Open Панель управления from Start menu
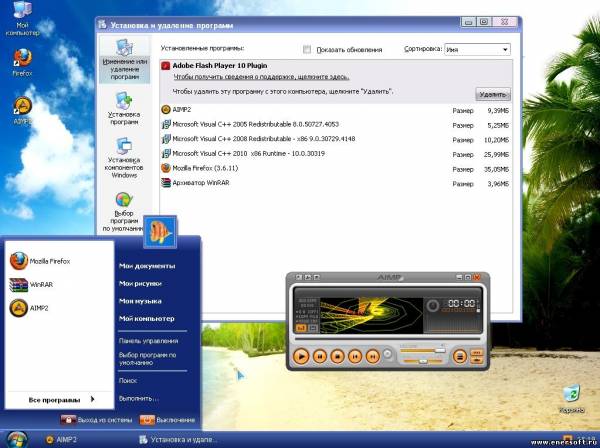600x448 pixels. pyautogui.click(x=148, y=341)
